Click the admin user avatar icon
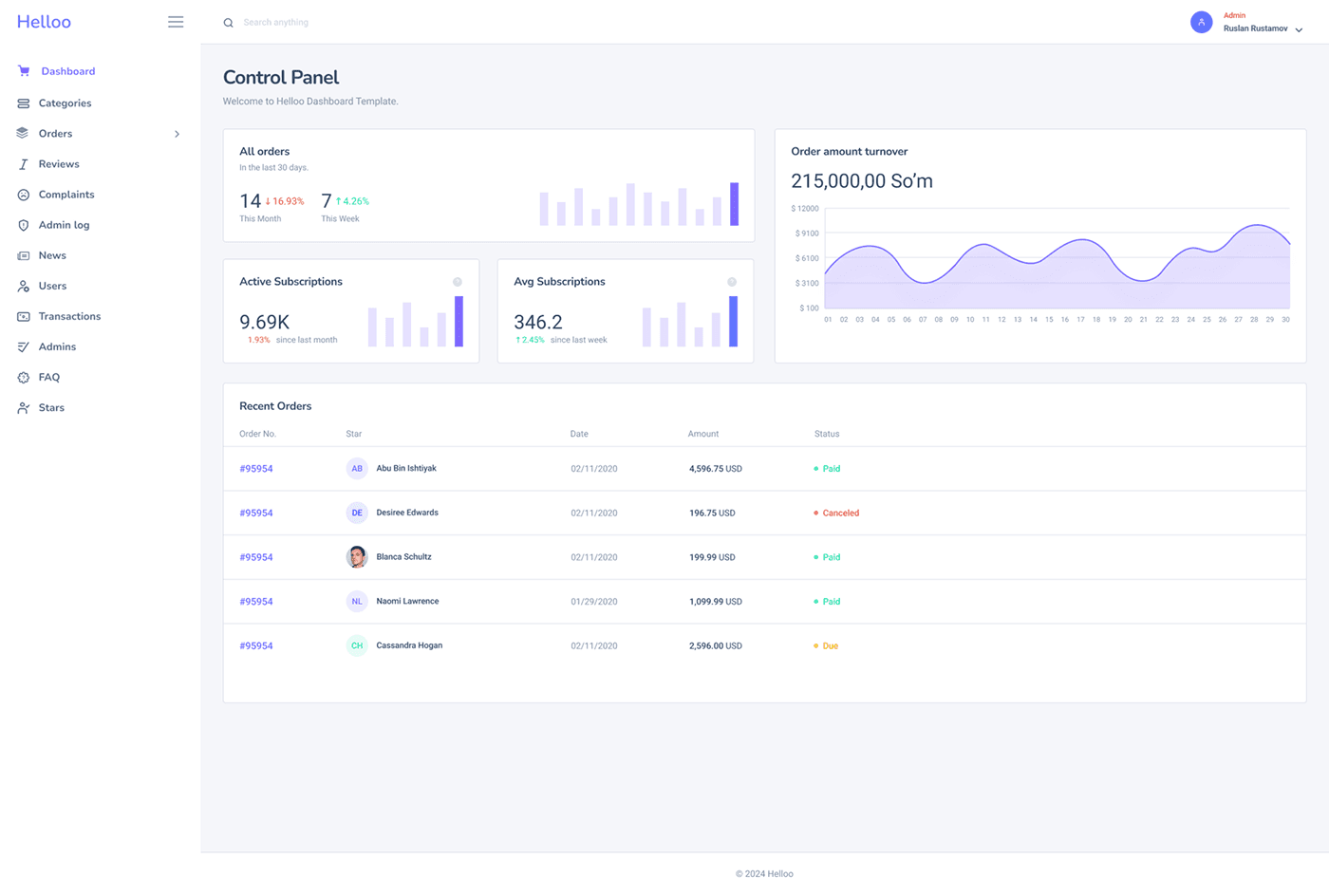 1201,22
